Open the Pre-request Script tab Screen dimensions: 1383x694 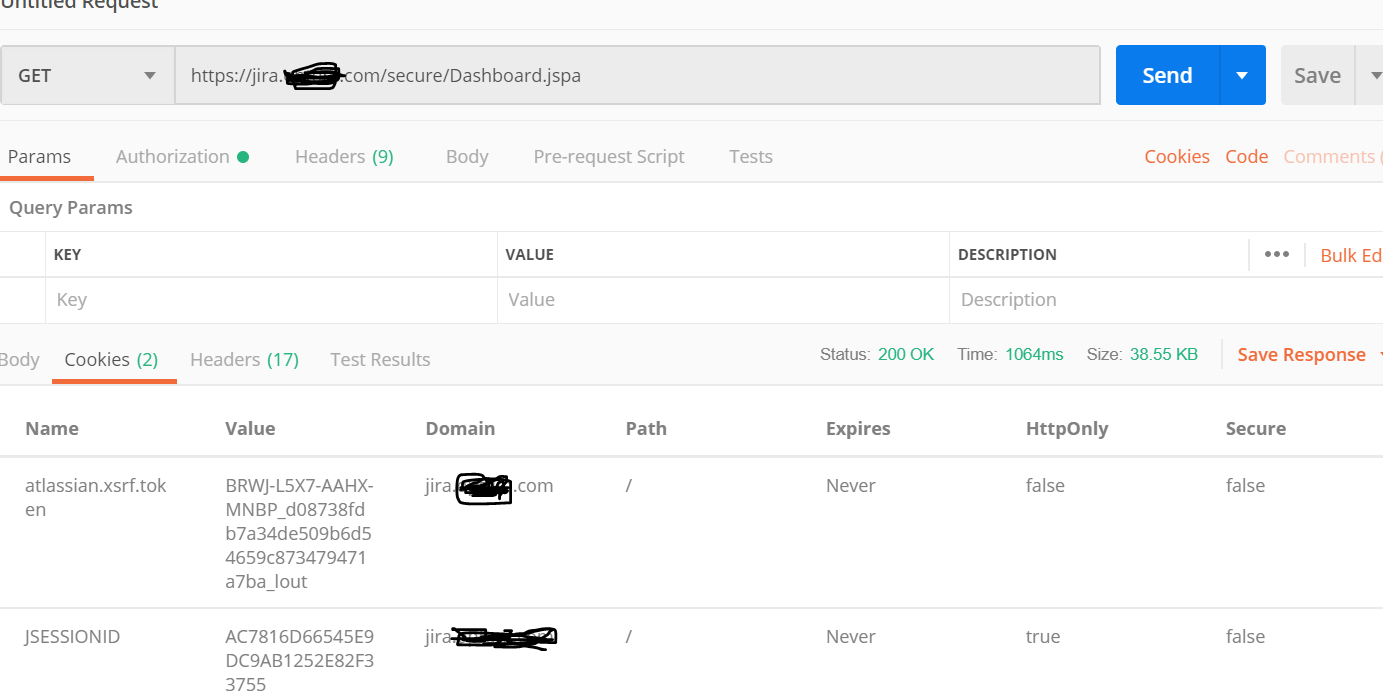[609, 156]
